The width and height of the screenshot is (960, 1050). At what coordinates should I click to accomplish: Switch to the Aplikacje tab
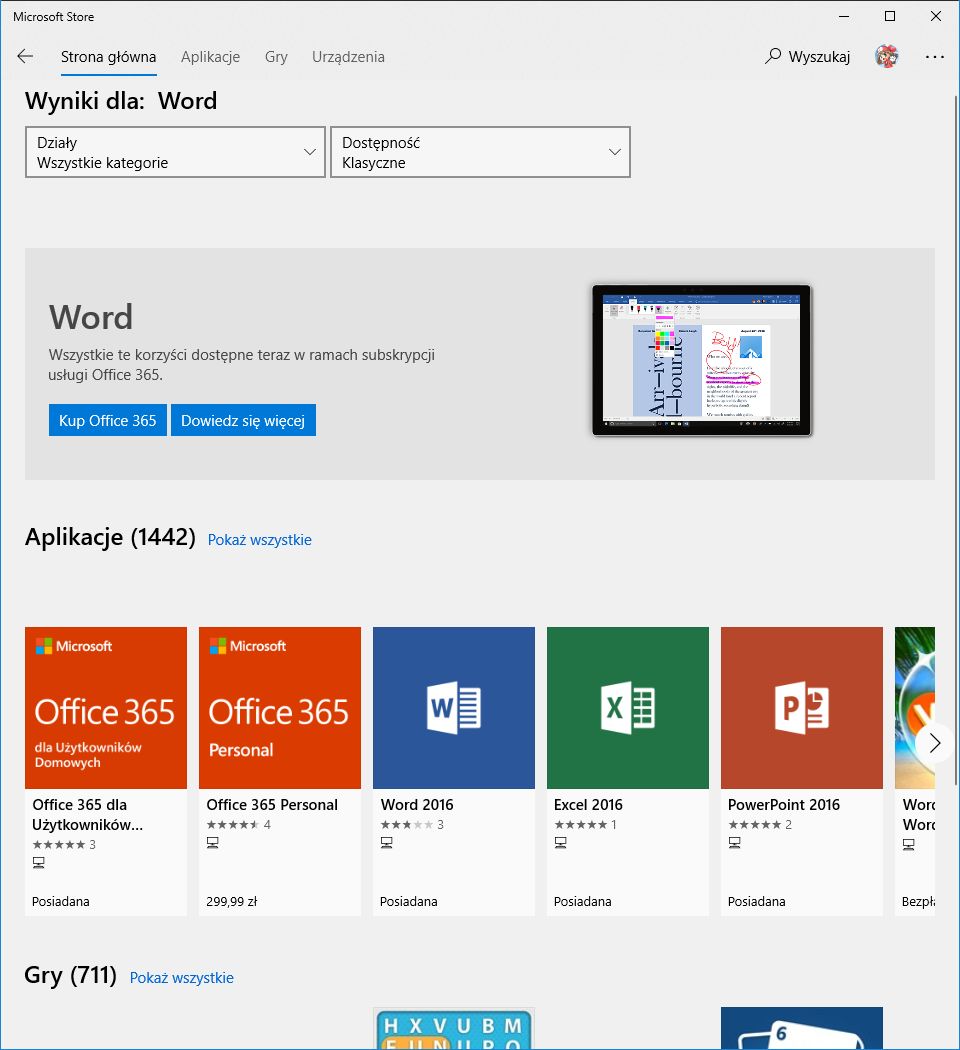click(x=210, y=57)
